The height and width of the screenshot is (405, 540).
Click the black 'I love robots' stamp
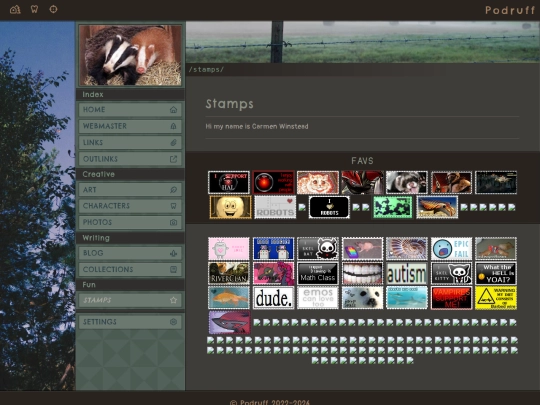(329, 207)
